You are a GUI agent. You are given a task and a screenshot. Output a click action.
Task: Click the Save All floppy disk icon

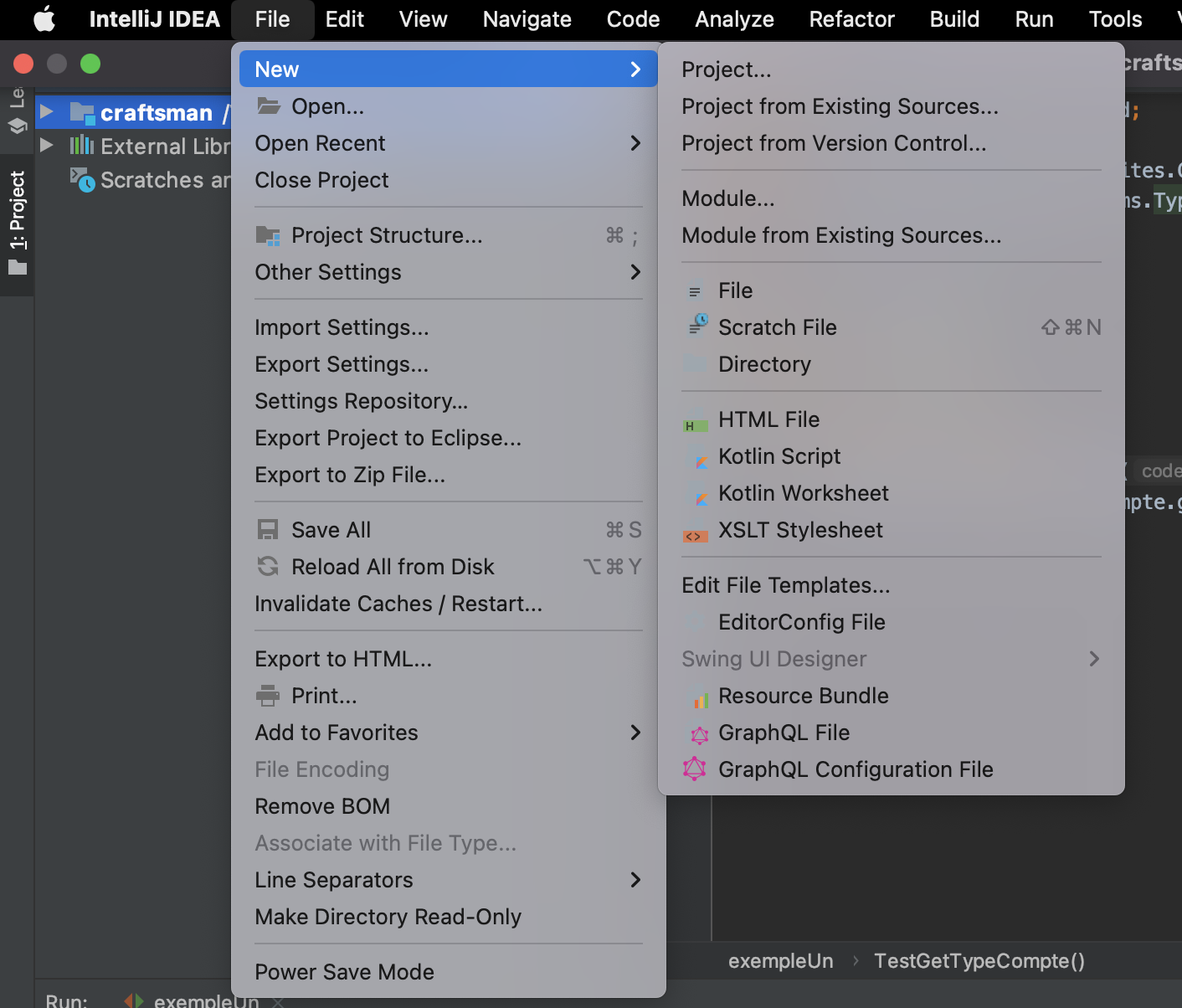(x=268, y=530)
